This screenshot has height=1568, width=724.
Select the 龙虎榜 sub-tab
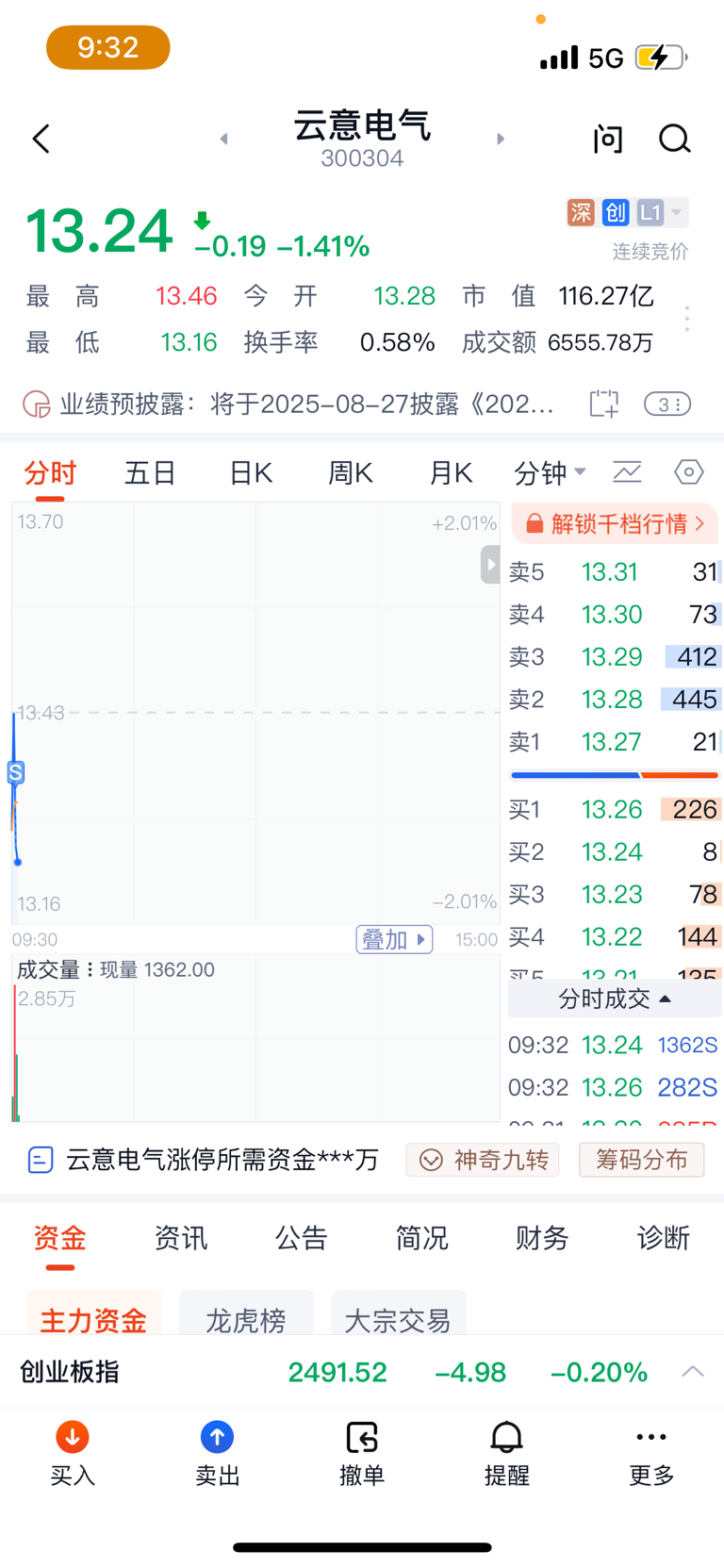click(x=246, y=1312)
